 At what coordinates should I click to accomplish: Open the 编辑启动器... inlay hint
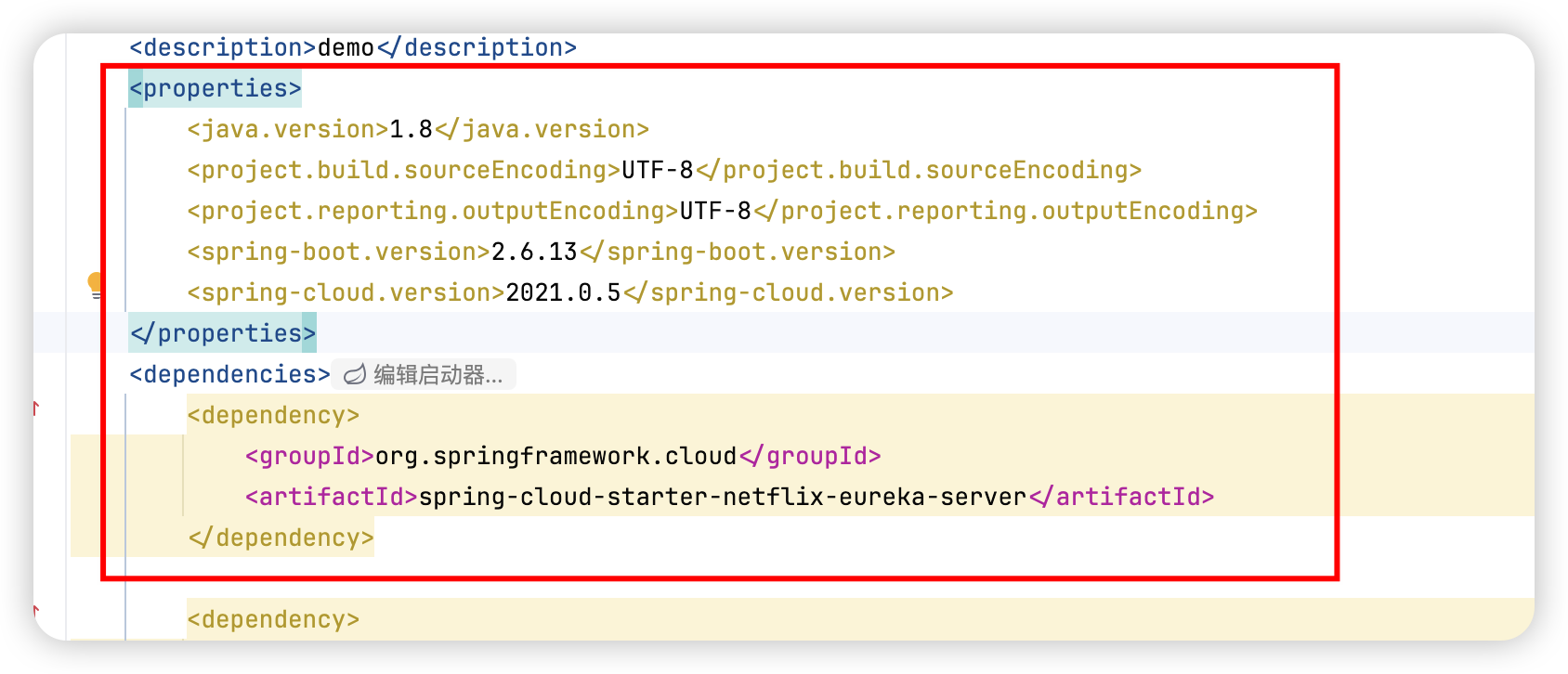point(424,375)
